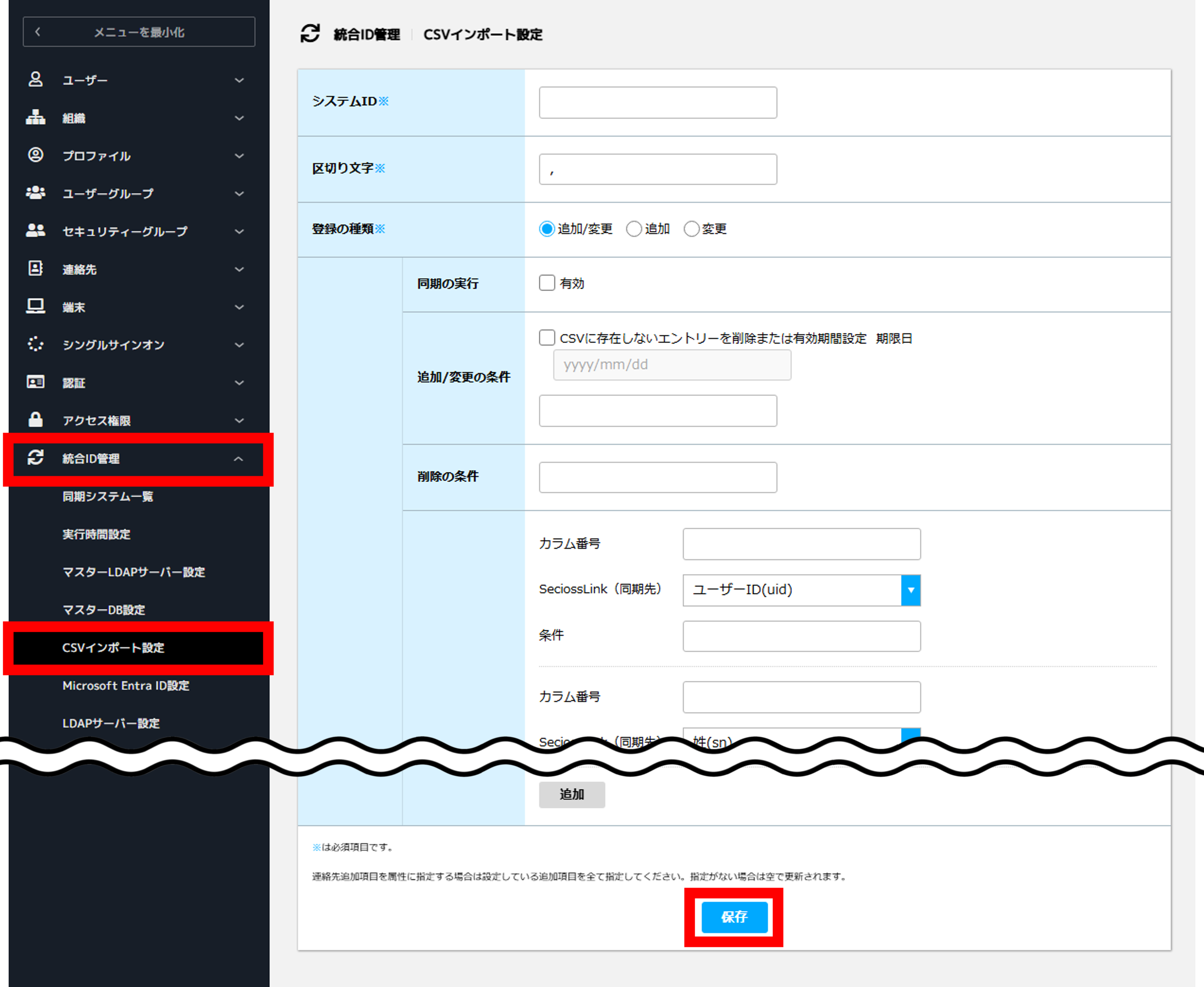Click the ユーザーグループ group icon

(36, 193)
